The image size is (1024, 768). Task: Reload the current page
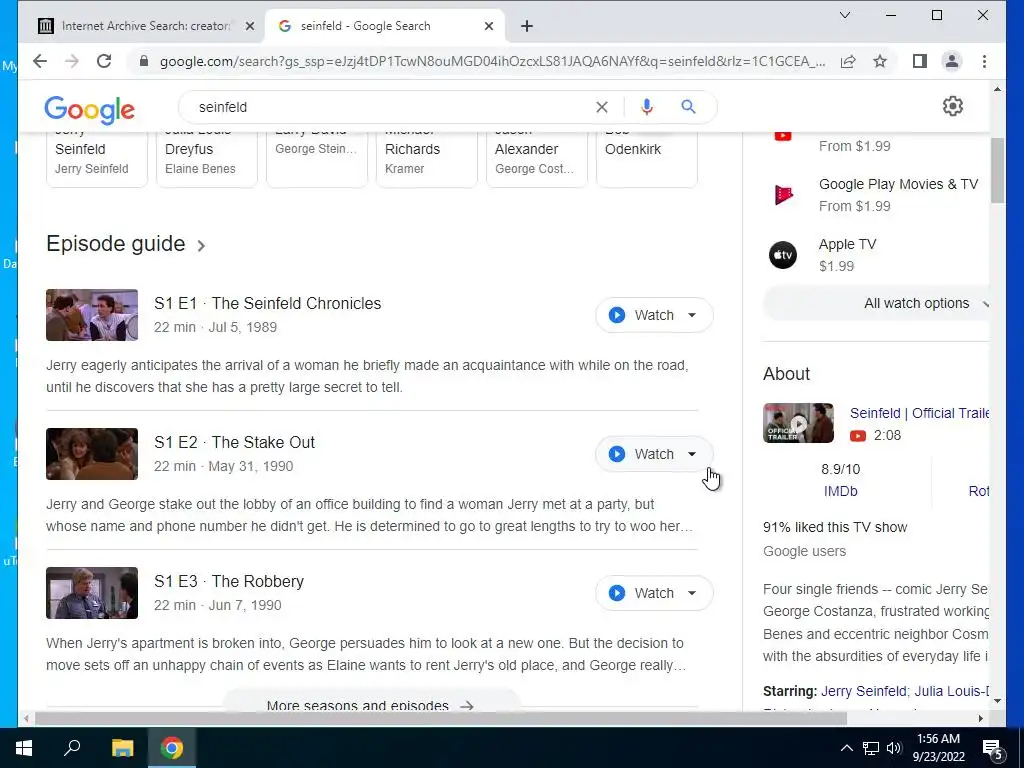tap(104, 61)
